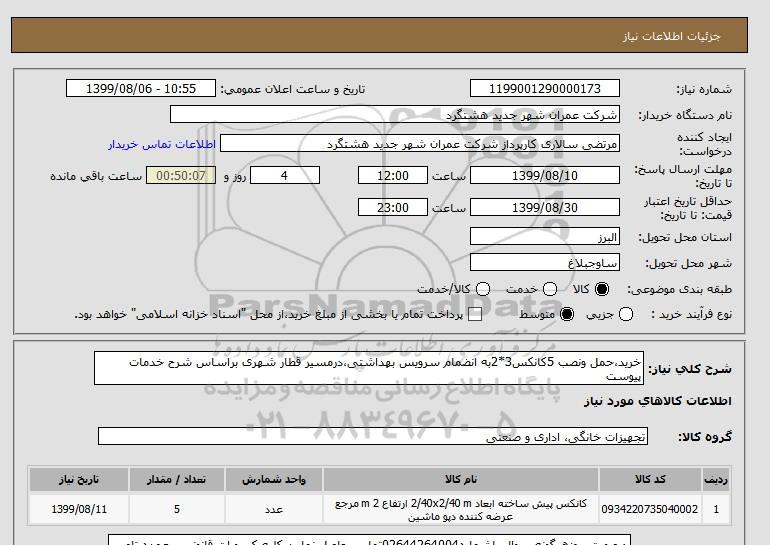Select the کالا/خدمت radio button

(483, 289)
